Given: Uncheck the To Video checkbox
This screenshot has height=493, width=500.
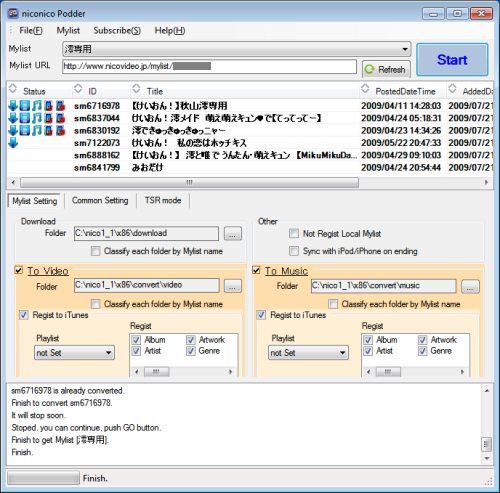Looking at the screenshot, I should (x=19, y=270).
